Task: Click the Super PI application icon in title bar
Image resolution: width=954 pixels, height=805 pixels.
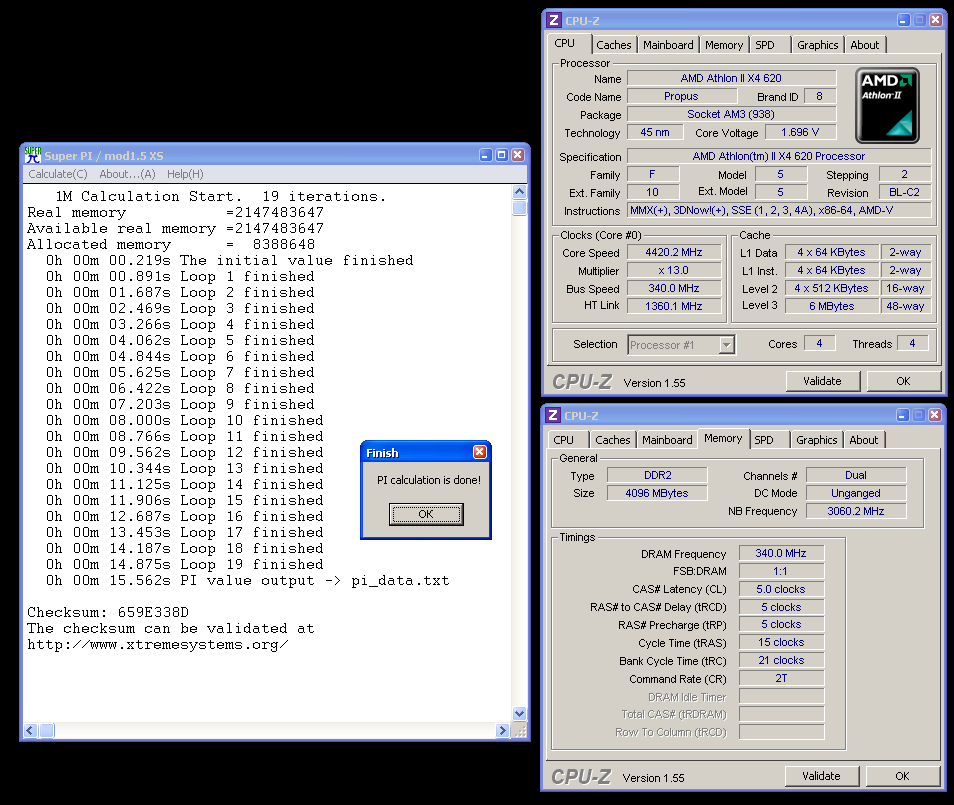Action: click(x=33, y=155)
